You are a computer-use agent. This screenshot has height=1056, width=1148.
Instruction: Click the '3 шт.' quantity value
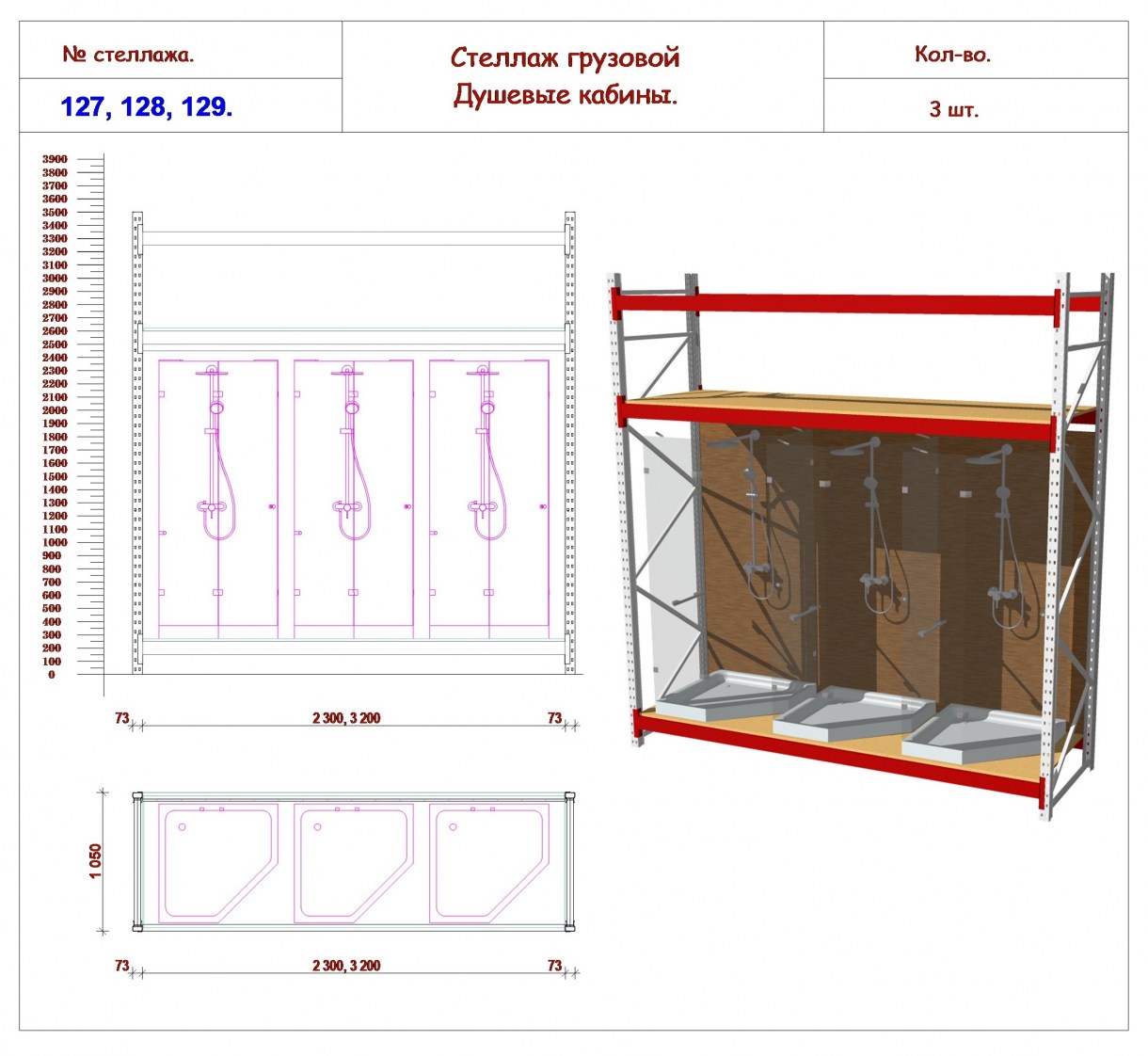coord(954,109)
